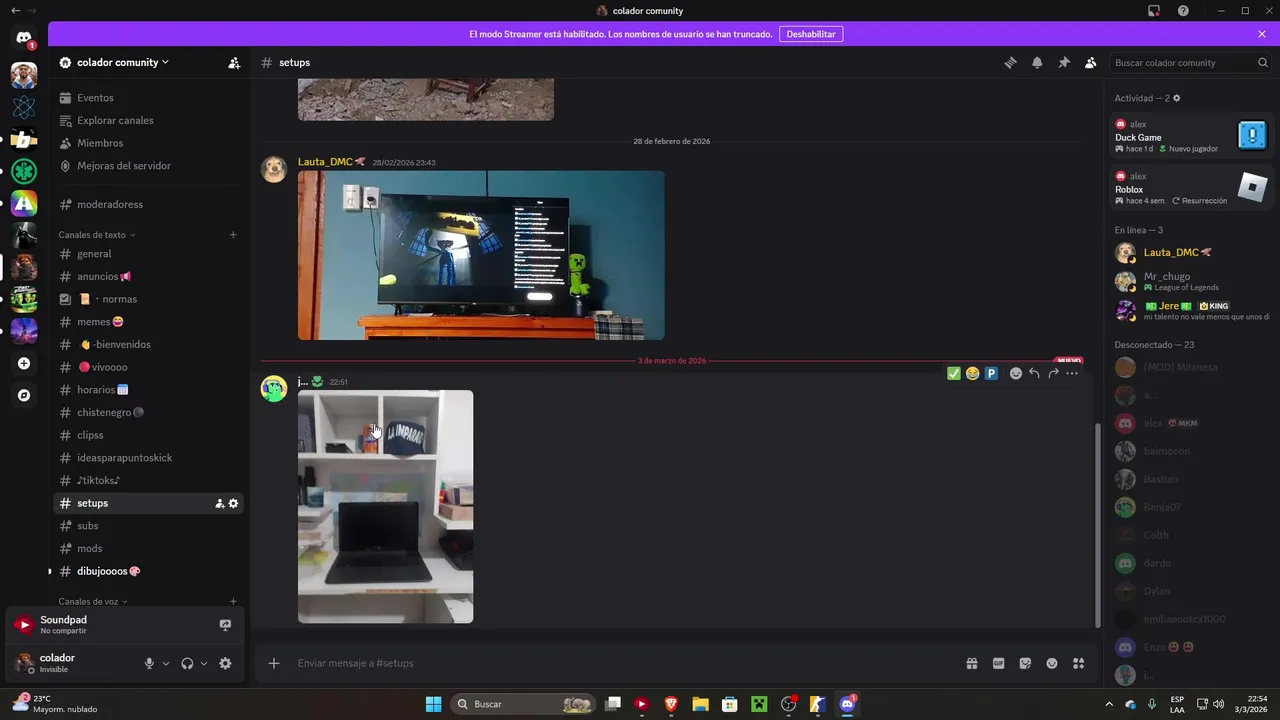Add the green checkmark reaction
This screenshot has width=1280, height=720.
[x=953, y=373]
